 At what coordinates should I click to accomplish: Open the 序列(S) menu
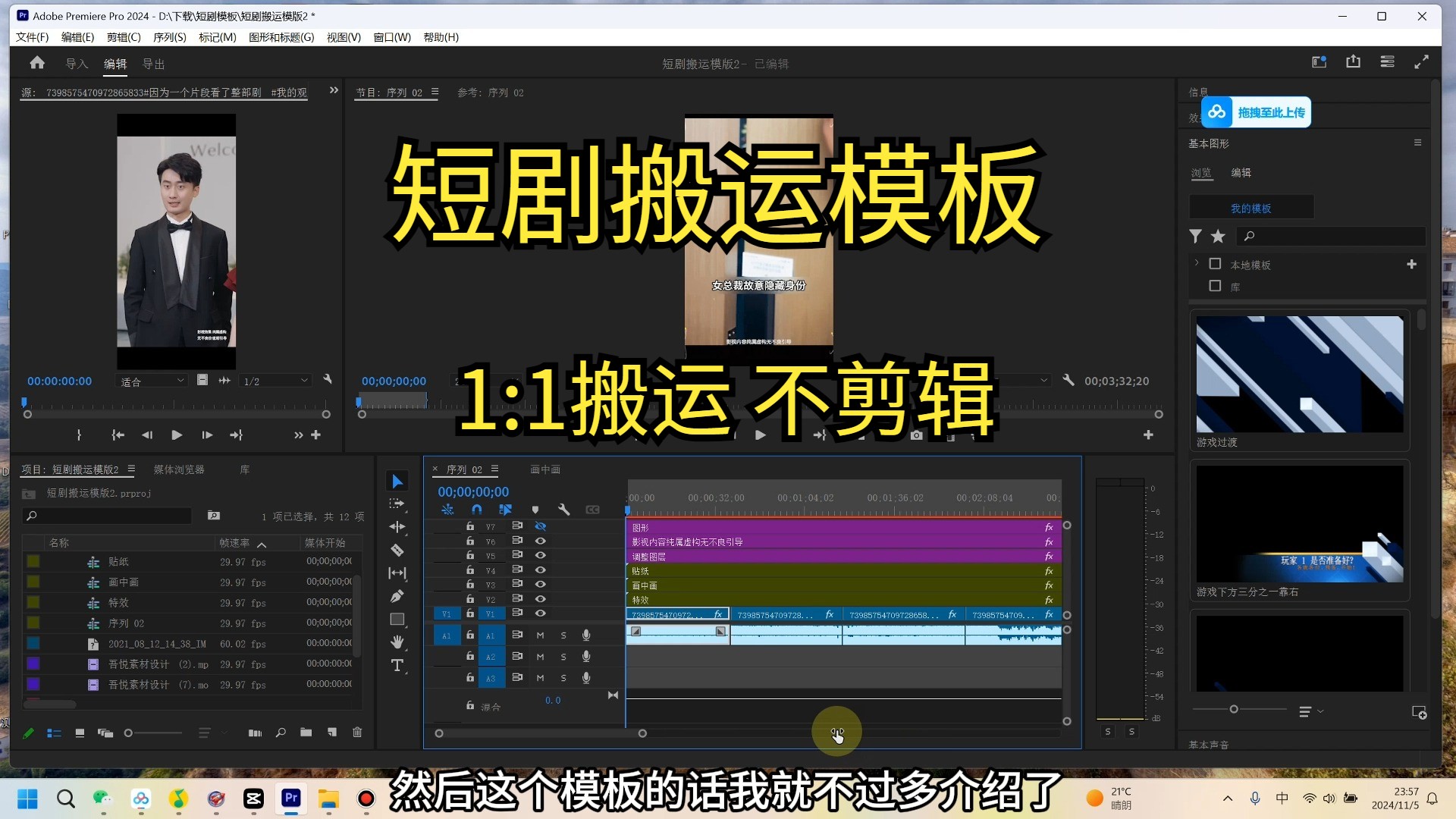click(x=169, y=37)
